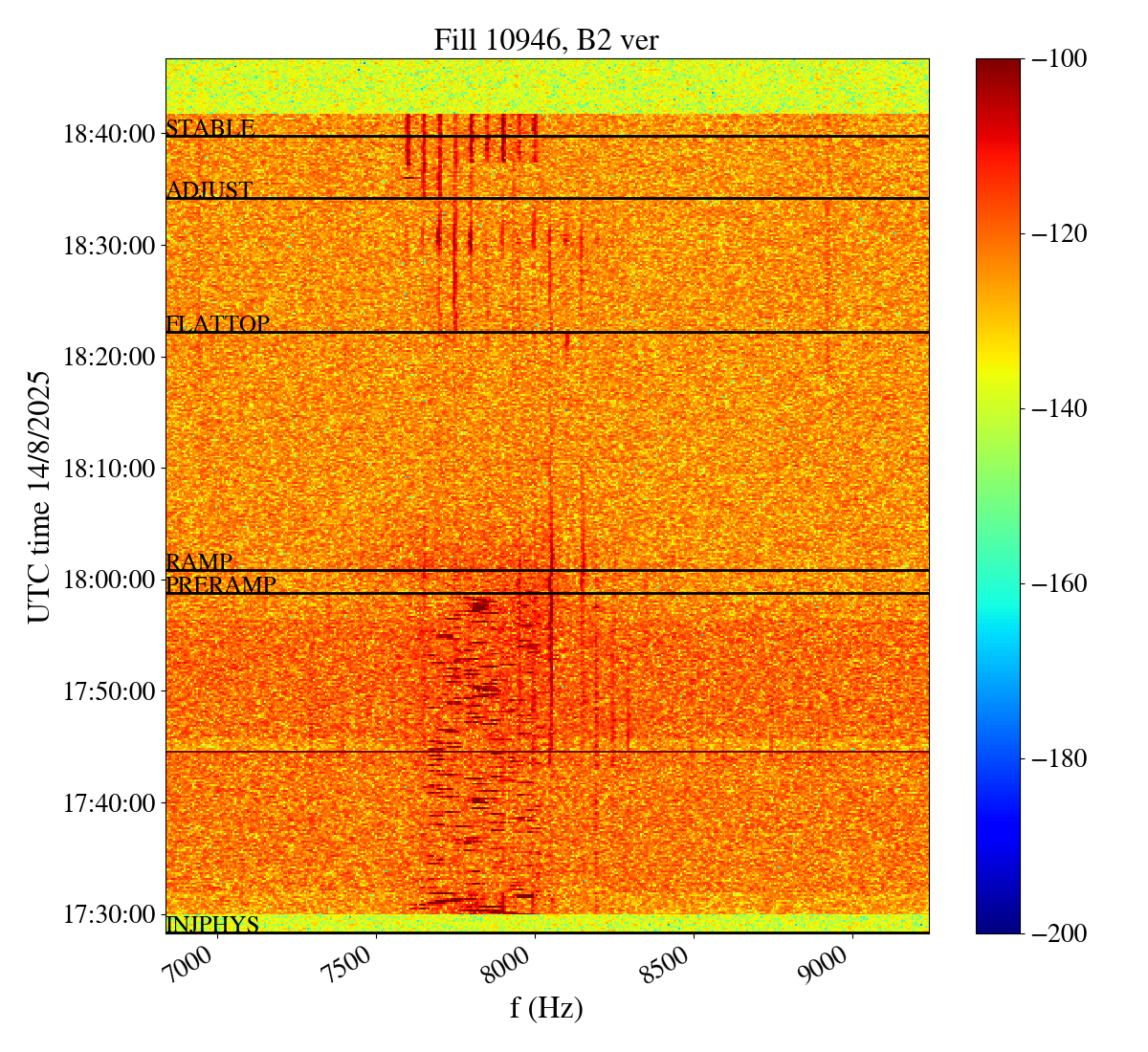Click the f (Hz) x-axis label
The width and height of the screenshot is (1148, 1052).
pos(546,1007)
